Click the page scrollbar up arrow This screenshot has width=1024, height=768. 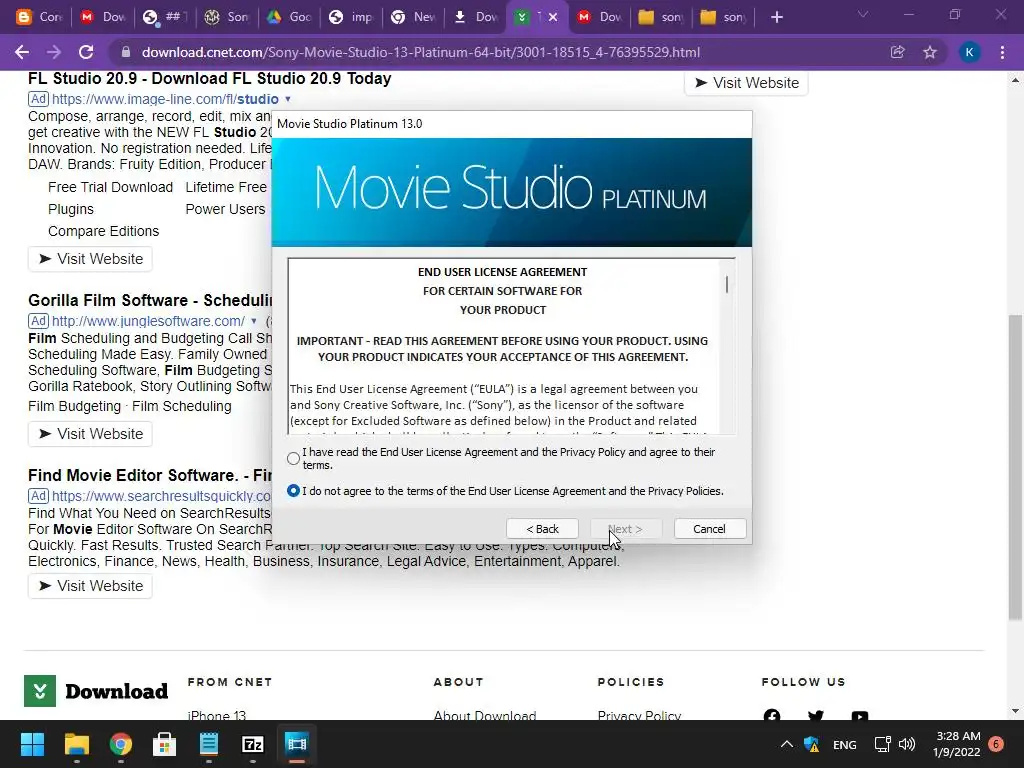point(1015,81)
